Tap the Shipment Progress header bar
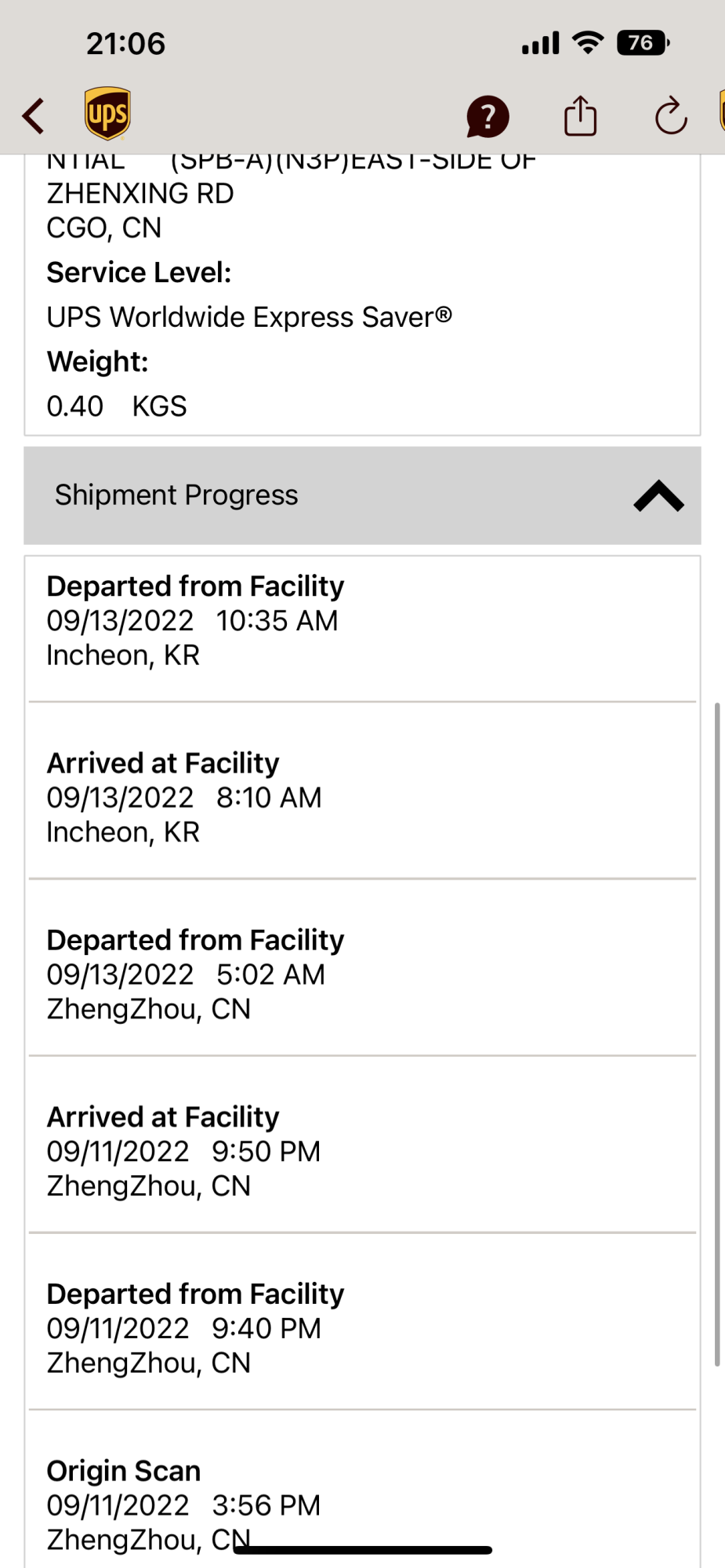This screenshot has width=725, height=1568. 362,495
